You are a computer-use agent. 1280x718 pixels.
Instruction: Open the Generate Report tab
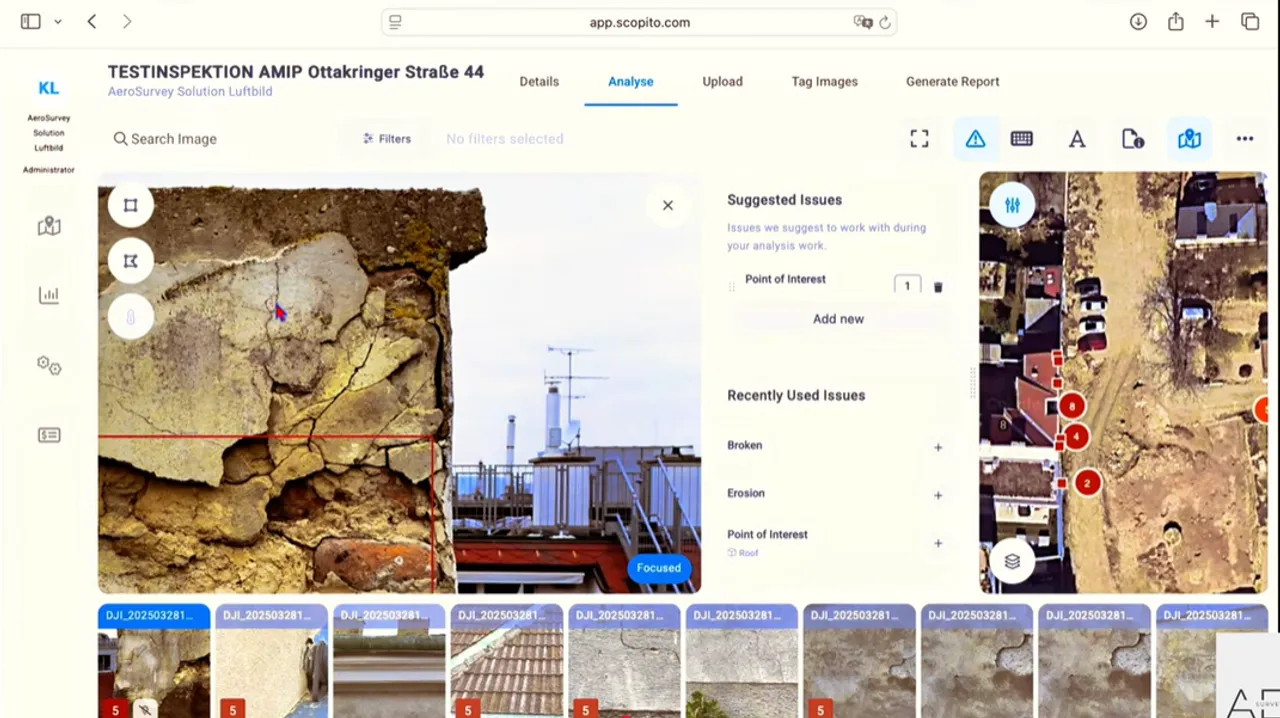click(952, 82)
